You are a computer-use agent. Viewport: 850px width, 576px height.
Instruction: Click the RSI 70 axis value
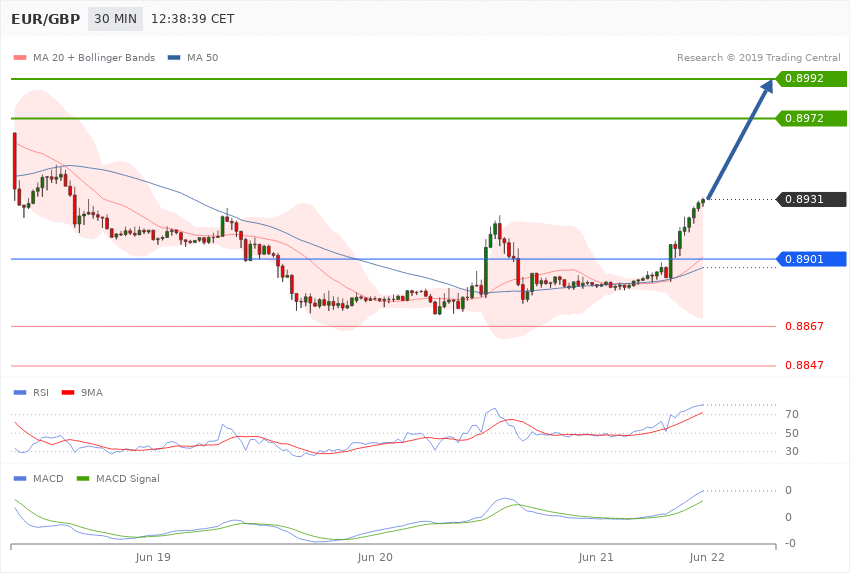coord(791,415)
